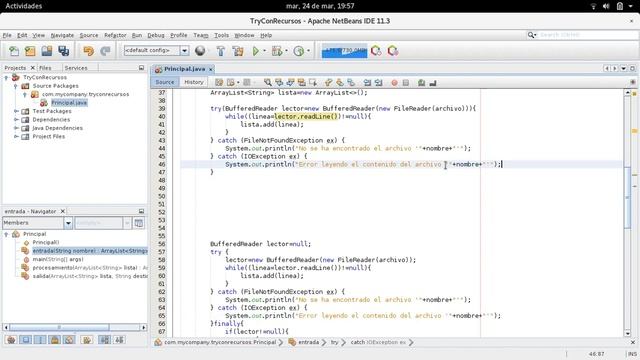Click the first icon right of memory bar
The height and width of the screenshot is (360, 640).
coord(376,51)
